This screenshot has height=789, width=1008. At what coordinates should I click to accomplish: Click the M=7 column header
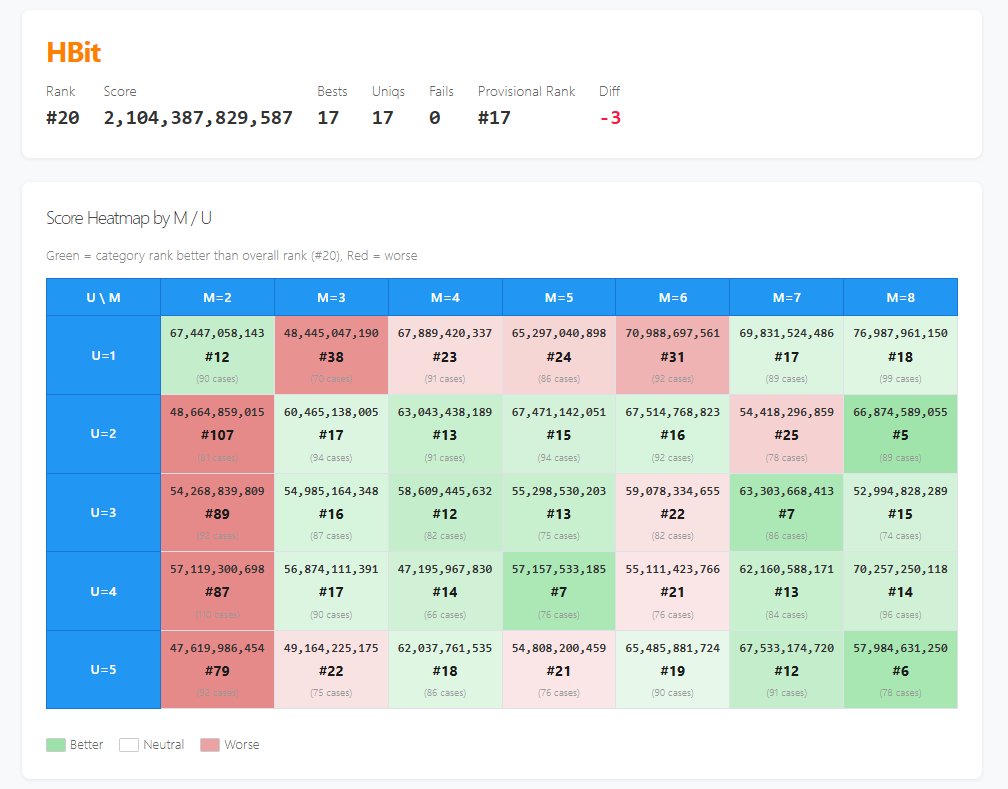pyautogui.click(x=786, y=297)
